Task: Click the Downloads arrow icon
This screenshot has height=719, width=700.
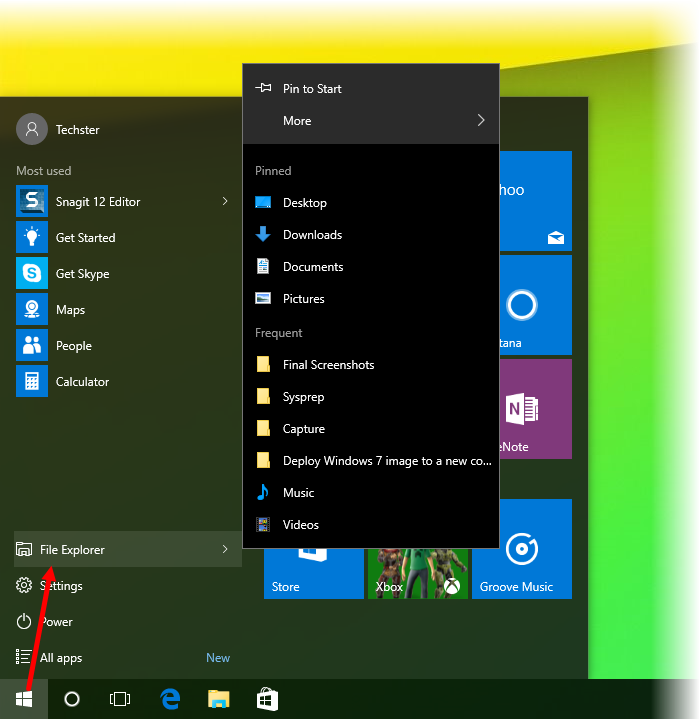Action: tap(263, 234)
